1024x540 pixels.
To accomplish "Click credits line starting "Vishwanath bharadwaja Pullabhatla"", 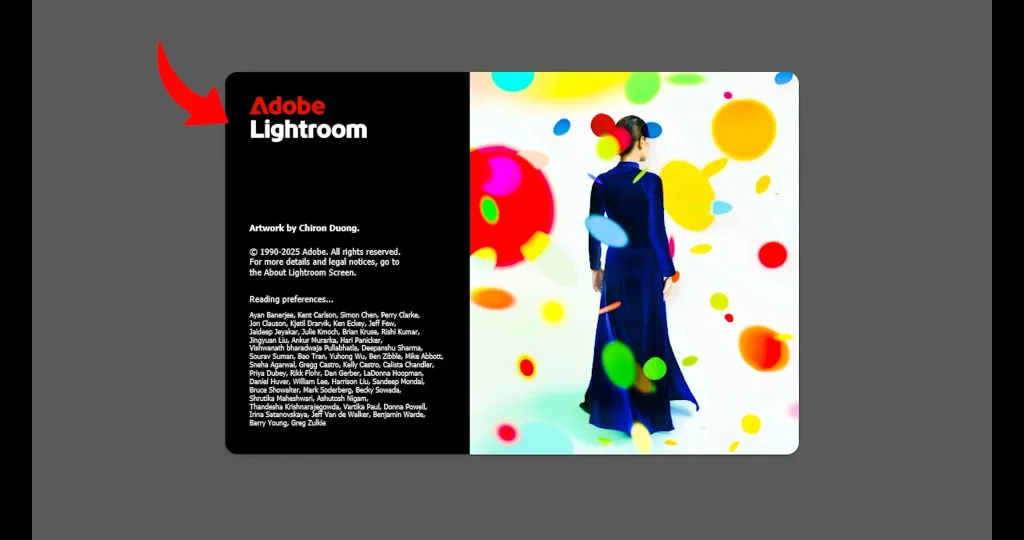I will 335,348.
